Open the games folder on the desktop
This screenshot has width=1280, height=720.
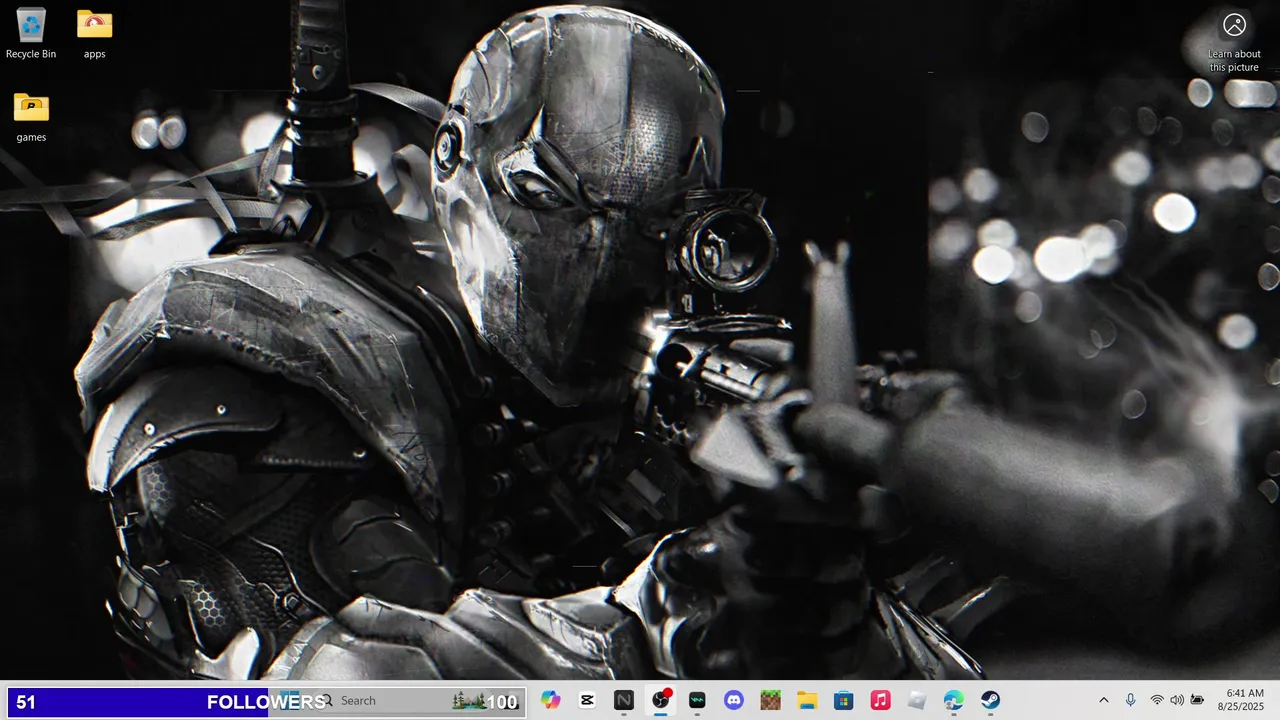pyautogui.click(x=31, y=116)
